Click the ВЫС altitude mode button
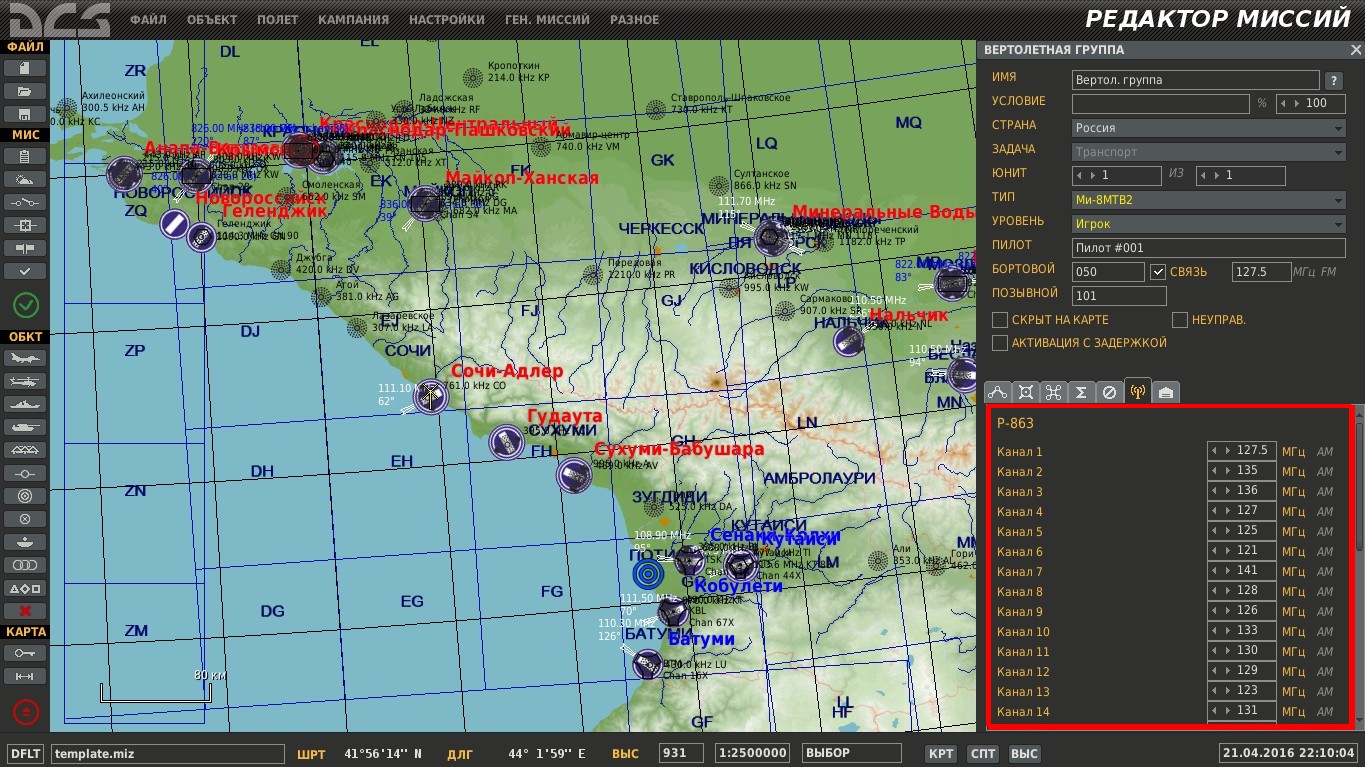The width and height of the screenshot is (1365, 767). [1025, 753]
